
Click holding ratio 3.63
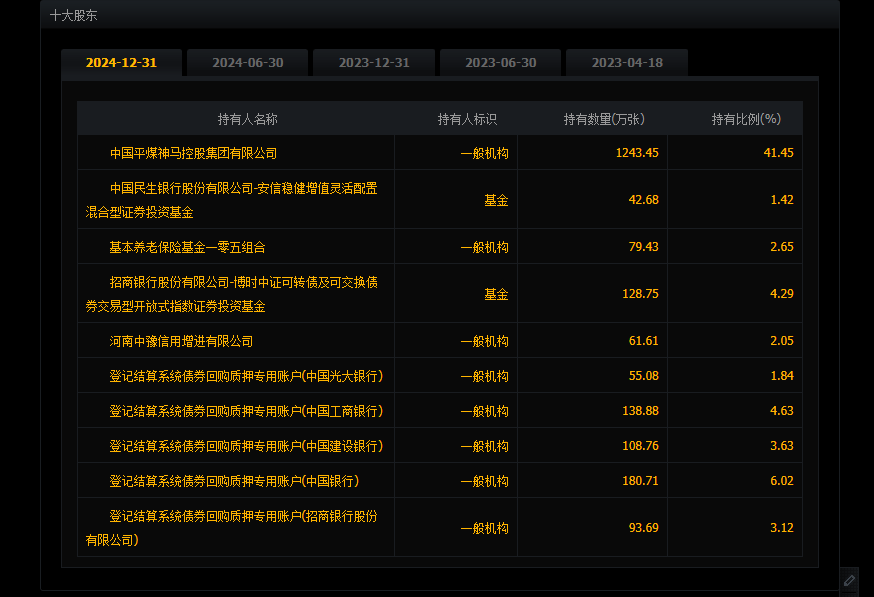click(x=782, y=446)
